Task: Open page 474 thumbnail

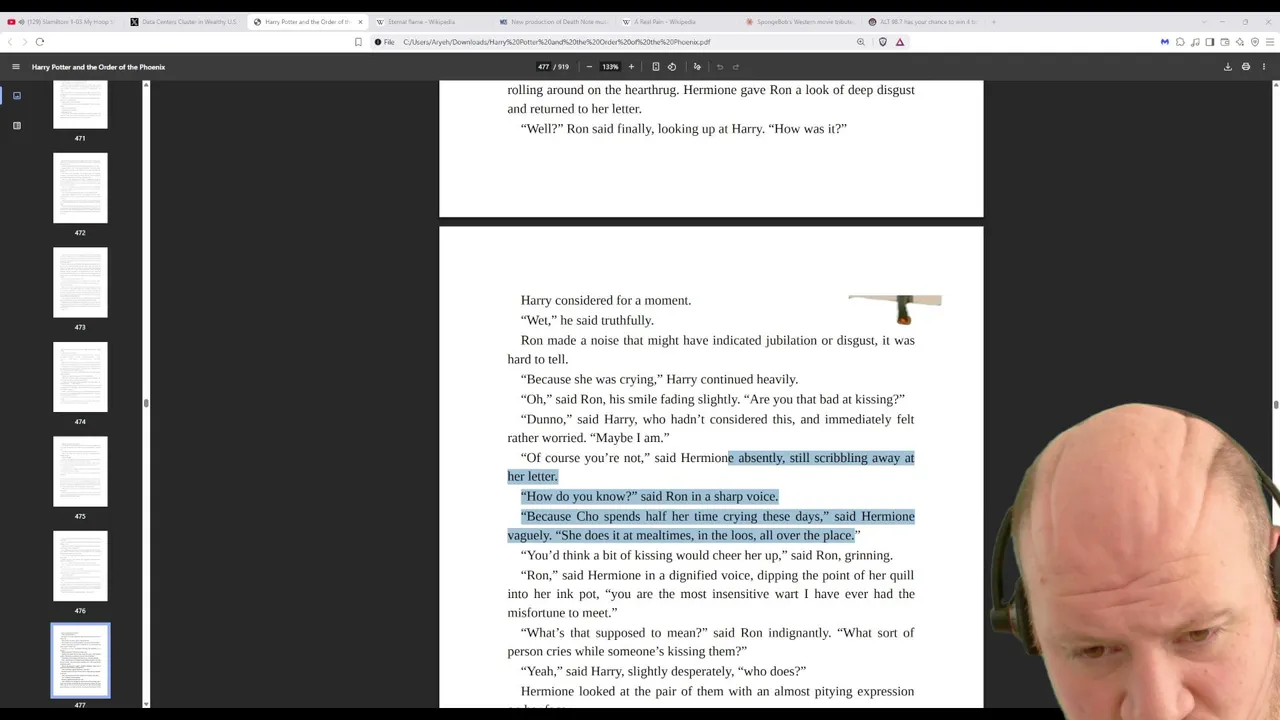Action: pos(80,377)
